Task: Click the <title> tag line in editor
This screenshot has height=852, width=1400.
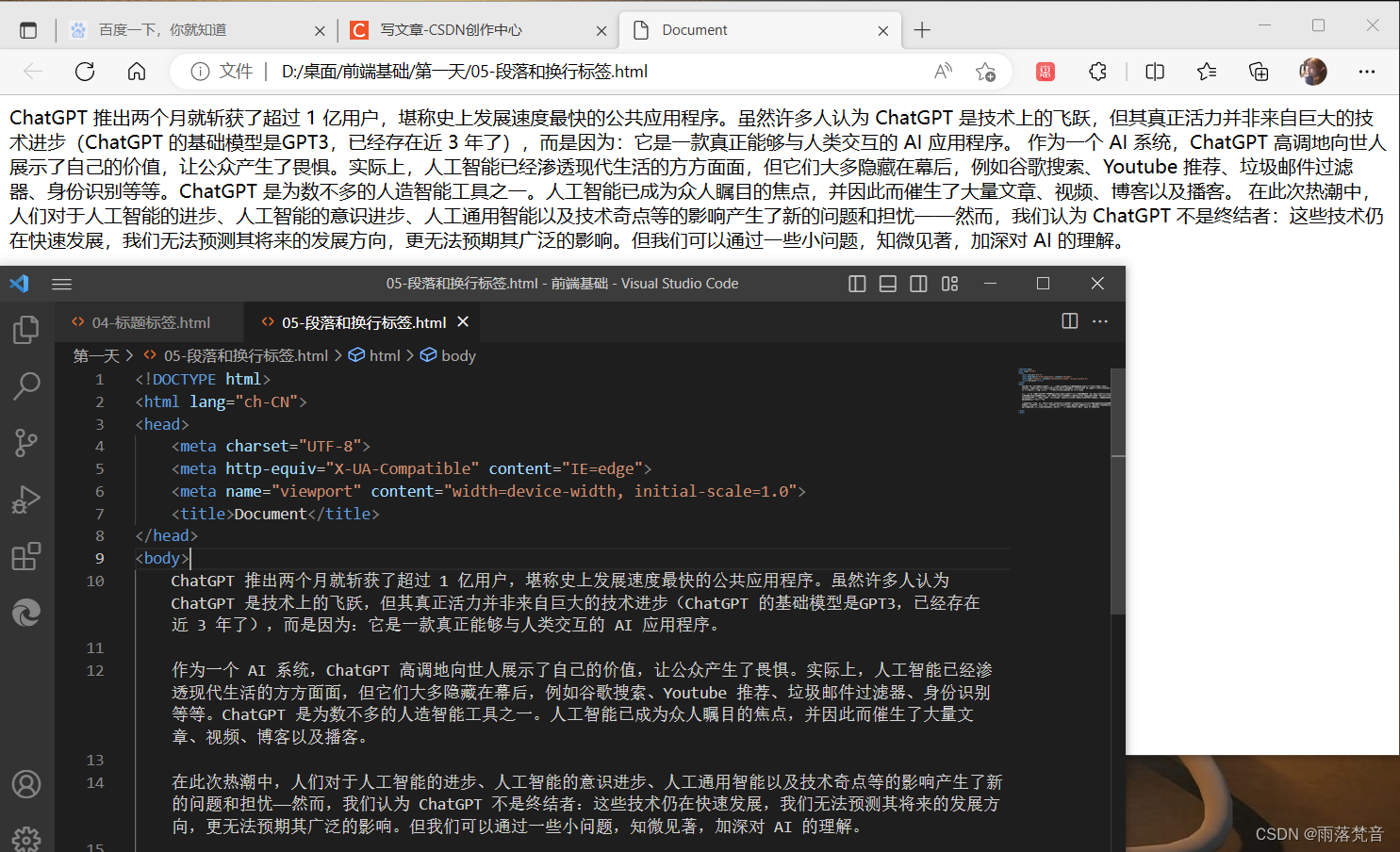Action: [x=275, y=514]
